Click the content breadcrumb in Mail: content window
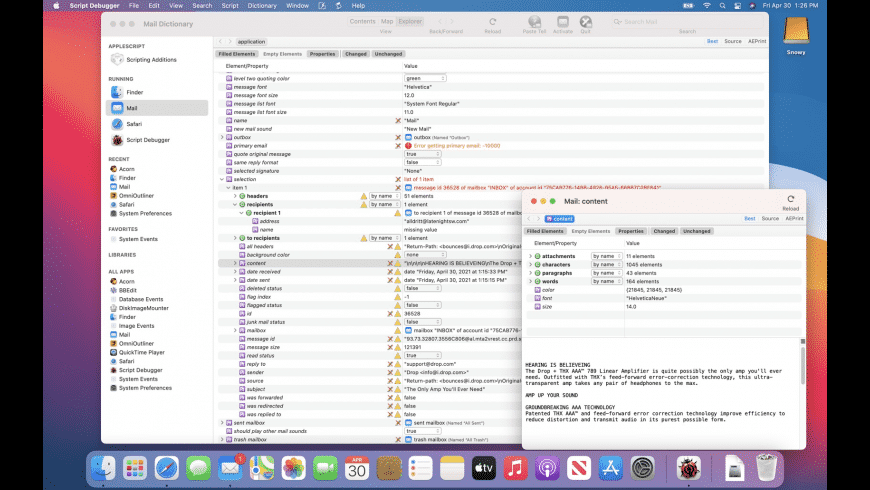 [559, 219]
